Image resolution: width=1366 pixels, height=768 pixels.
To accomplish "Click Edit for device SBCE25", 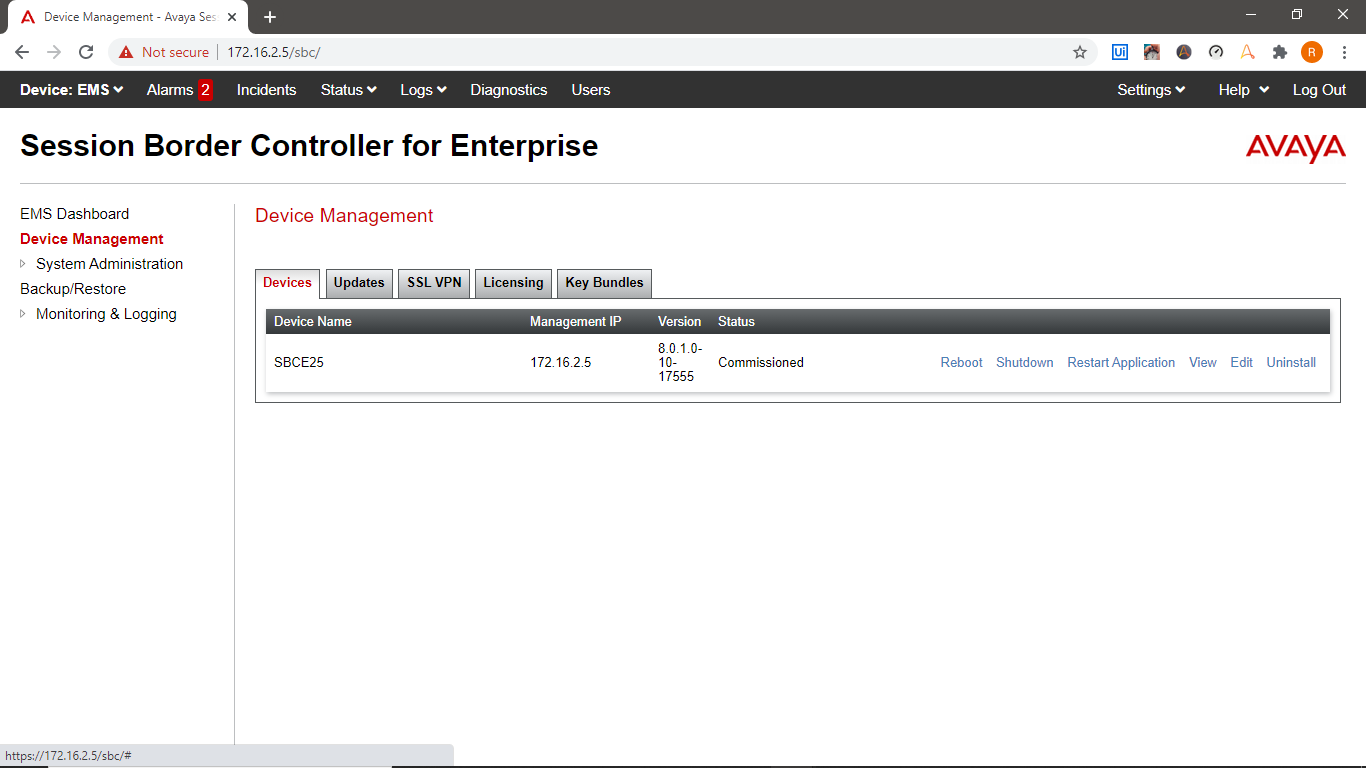I will pyautogui.click(x=1241, y=363).
